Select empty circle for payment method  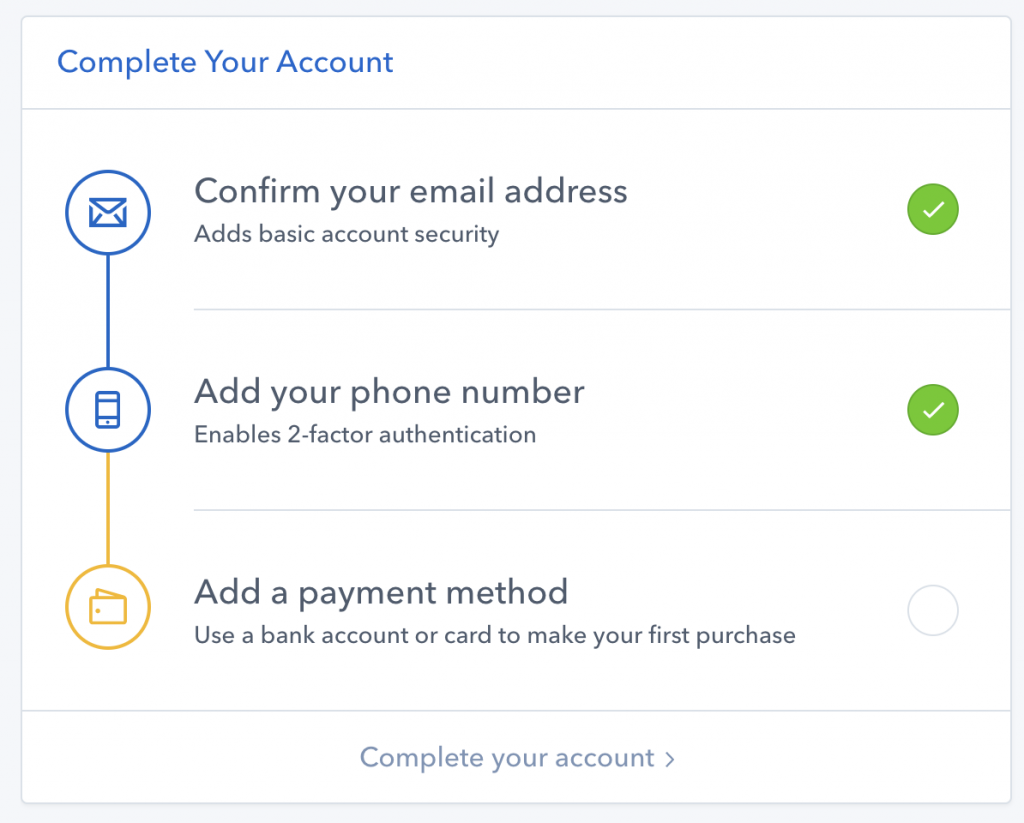[x=933, y=610]
